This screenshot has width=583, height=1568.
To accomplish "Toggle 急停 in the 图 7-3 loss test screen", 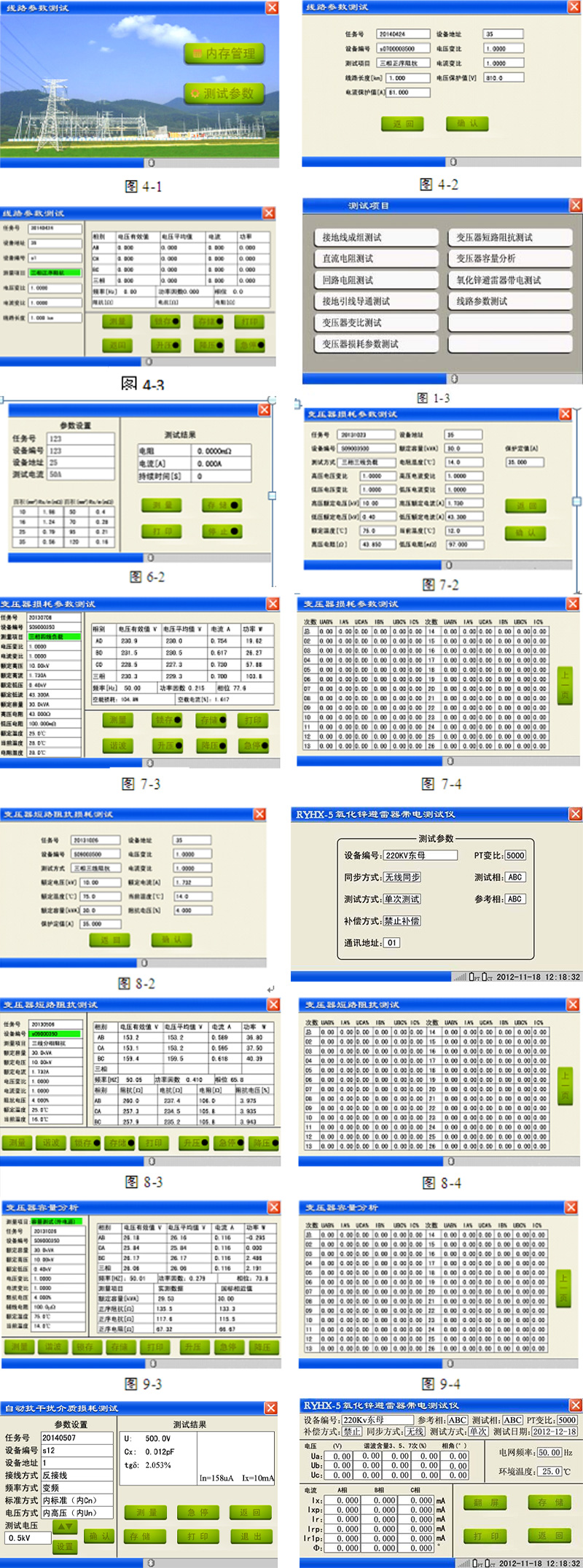I will pos(254,745).
